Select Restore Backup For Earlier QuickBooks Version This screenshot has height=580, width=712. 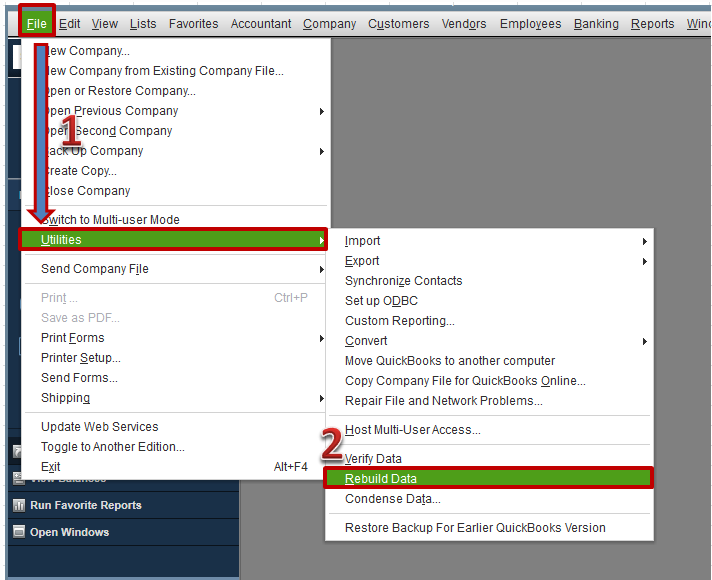click(x=475, y=528)
